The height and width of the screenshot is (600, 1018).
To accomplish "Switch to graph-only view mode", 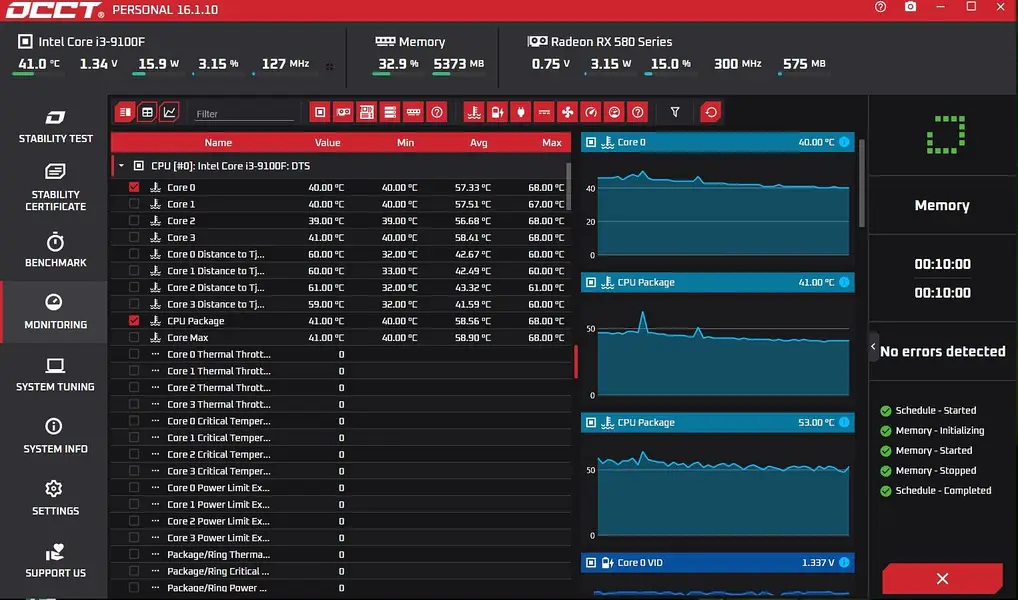I will (169, 112).
